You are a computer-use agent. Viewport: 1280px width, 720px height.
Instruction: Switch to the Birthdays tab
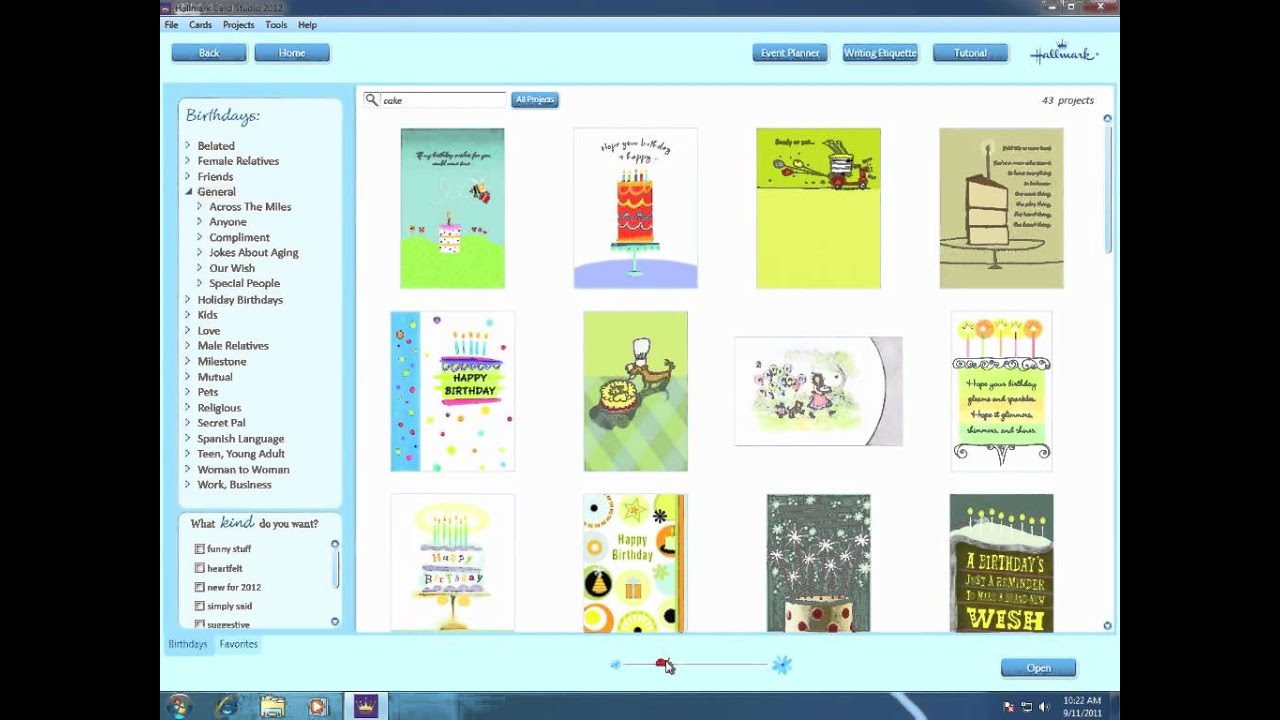[187, 644]
